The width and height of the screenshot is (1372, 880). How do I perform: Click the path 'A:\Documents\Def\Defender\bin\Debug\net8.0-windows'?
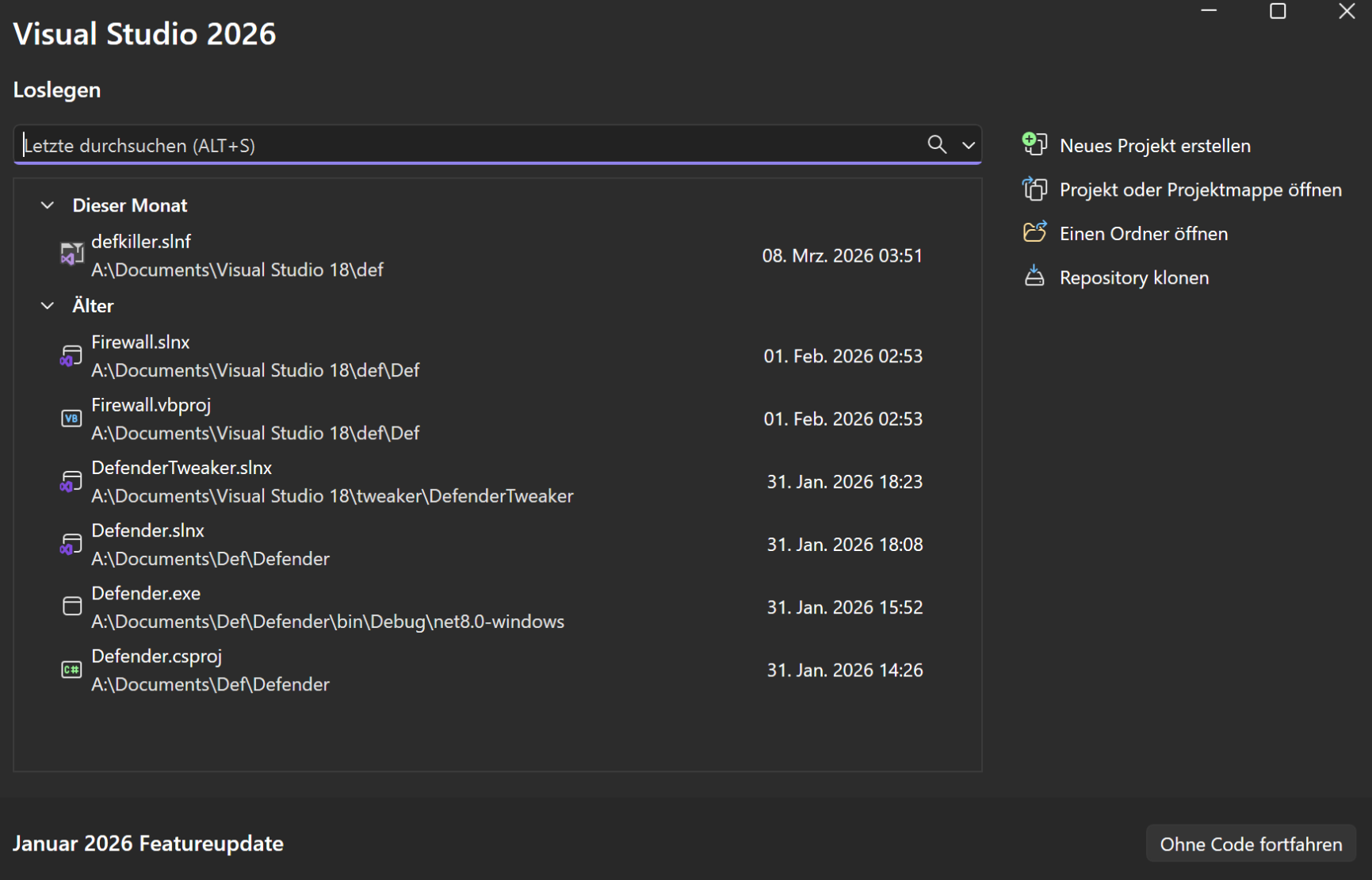[327, 622]
